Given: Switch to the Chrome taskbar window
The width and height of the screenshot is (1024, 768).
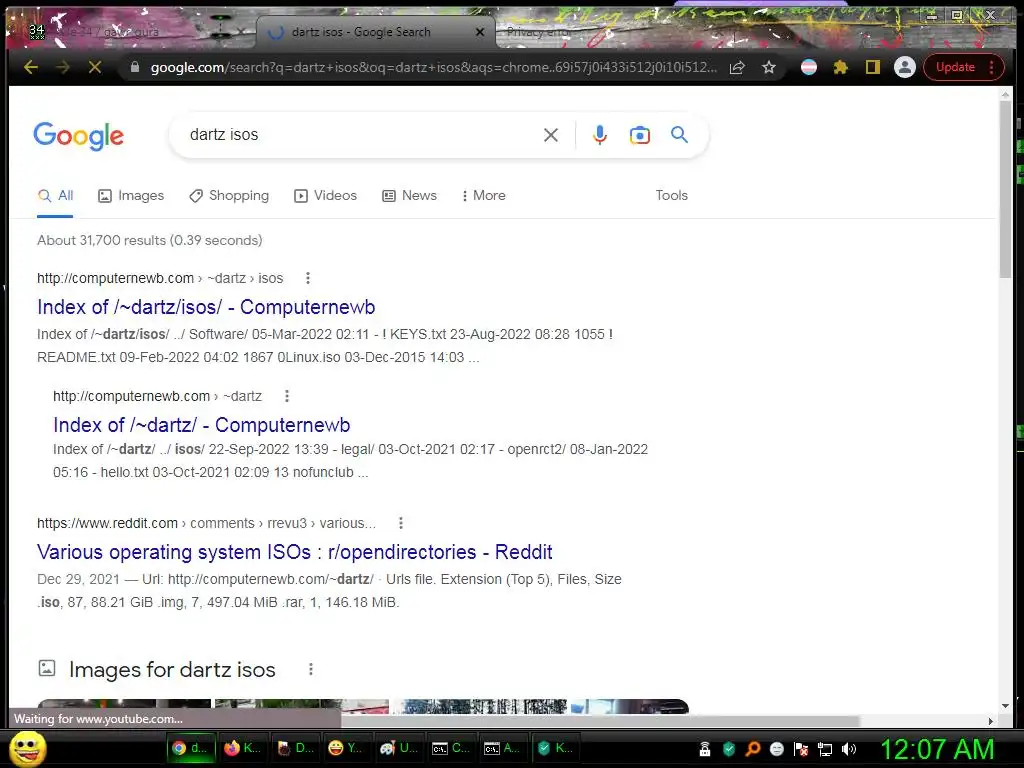Looking at the screenshot, I should (190, 748).
